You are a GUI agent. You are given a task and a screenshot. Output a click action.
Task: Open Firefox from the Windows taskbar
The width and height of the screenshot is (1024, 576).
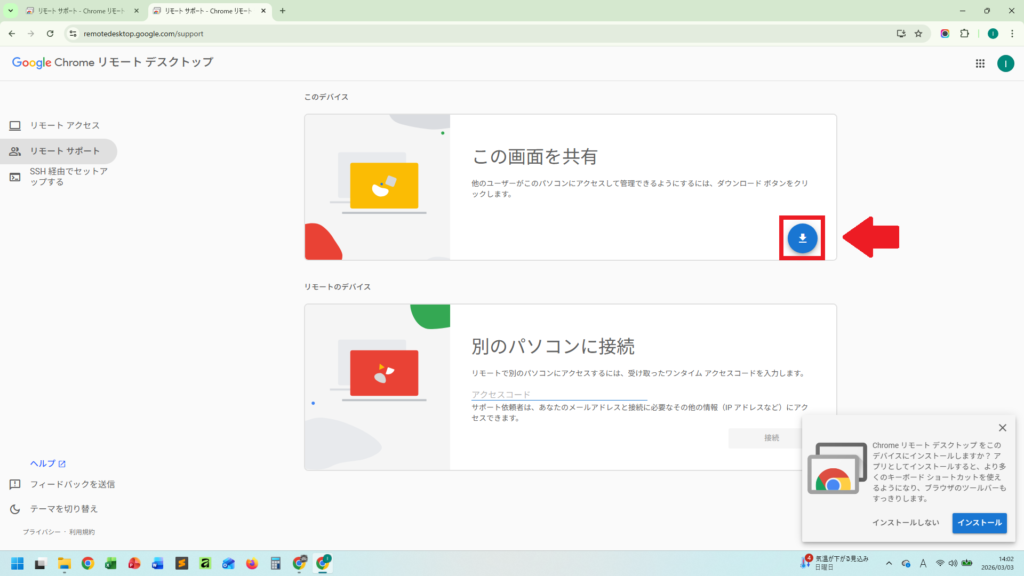click(x=251, y=563)
